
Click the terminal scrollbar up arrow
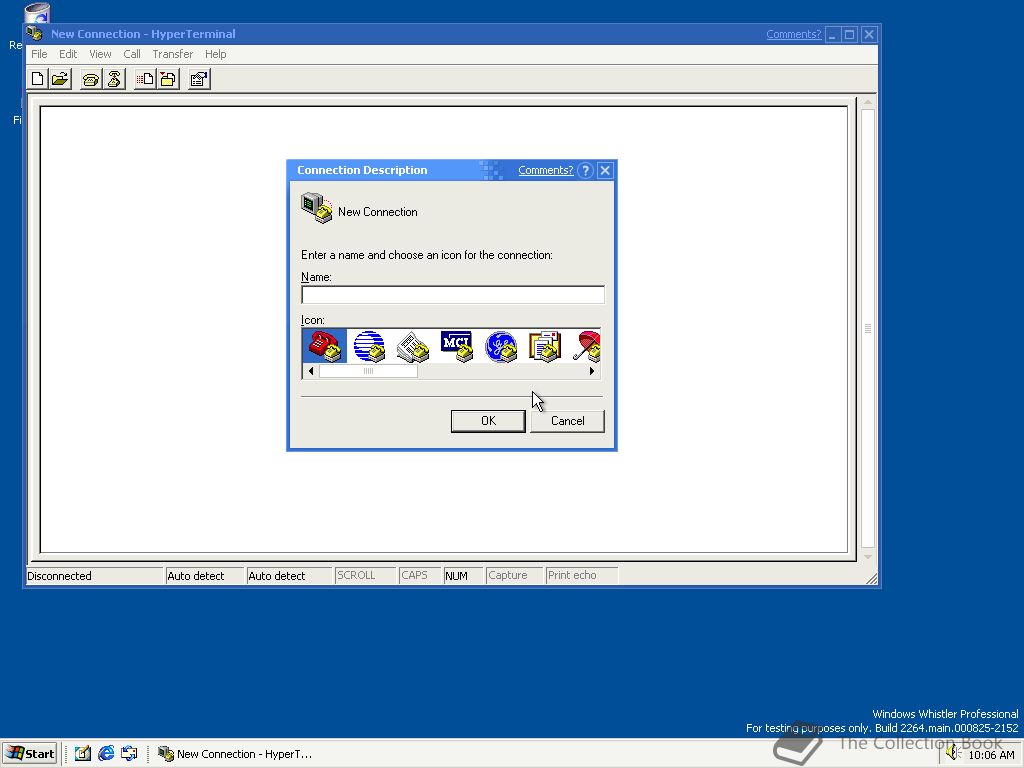tap(868, 102)
